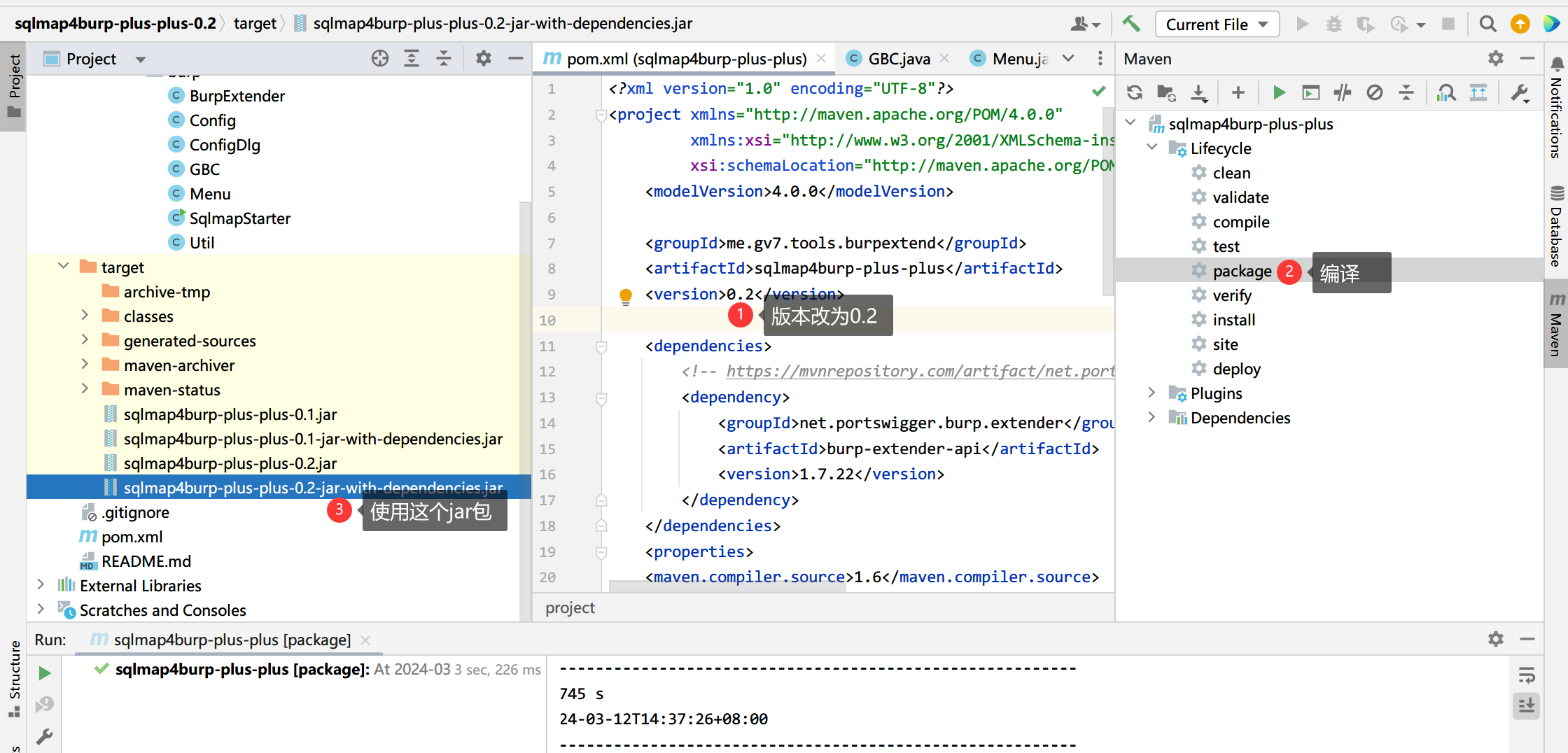Select the Maven install lifecycle goal
Screen dimensions: 1568x753
1233,320
